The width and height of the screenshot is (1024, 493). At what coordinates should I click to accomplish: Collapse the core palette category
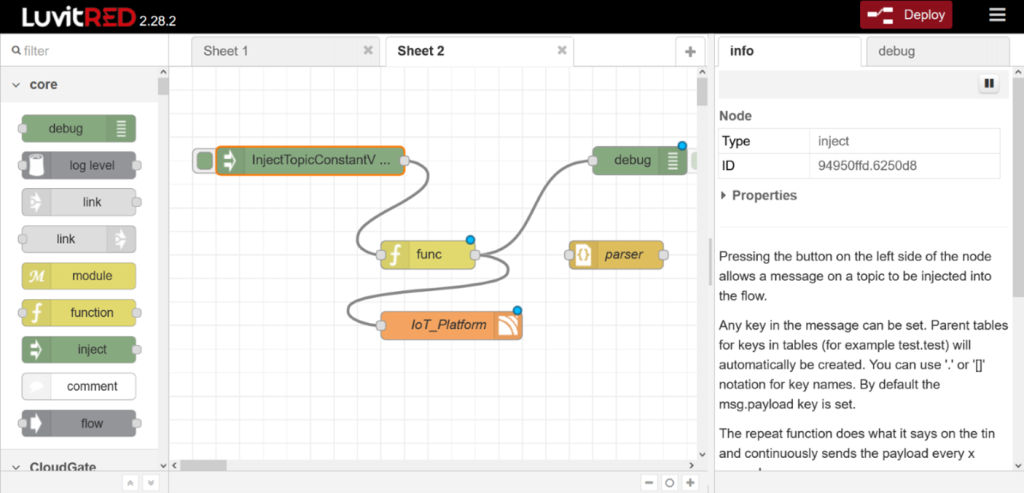[x=16, y=86]
